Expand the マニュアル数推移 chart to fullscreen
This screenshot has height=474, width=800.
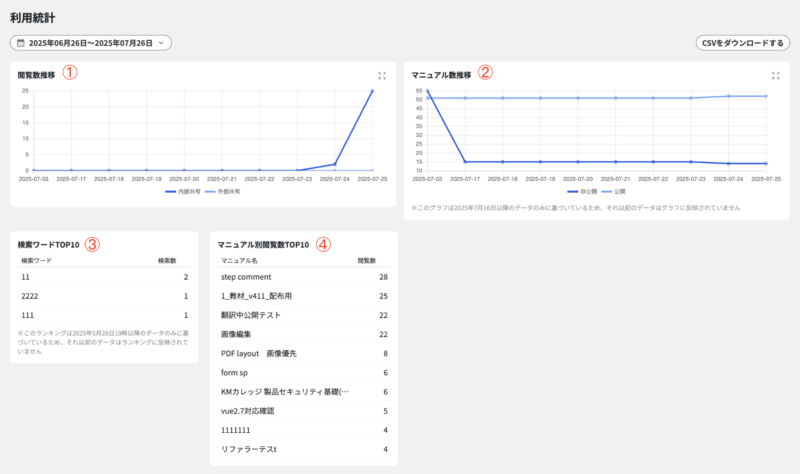(776, 75)
